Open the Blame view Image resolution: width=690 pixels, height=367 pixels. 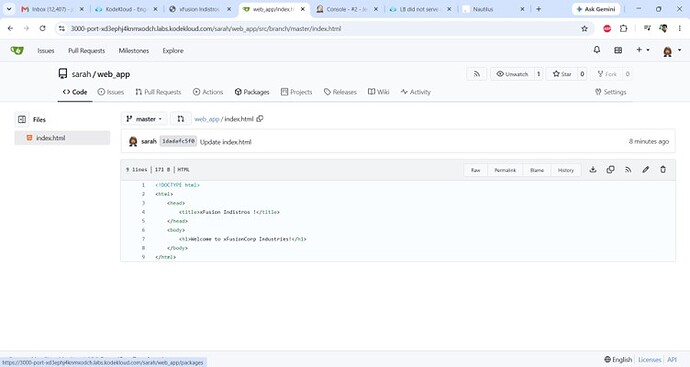point(537,170)
